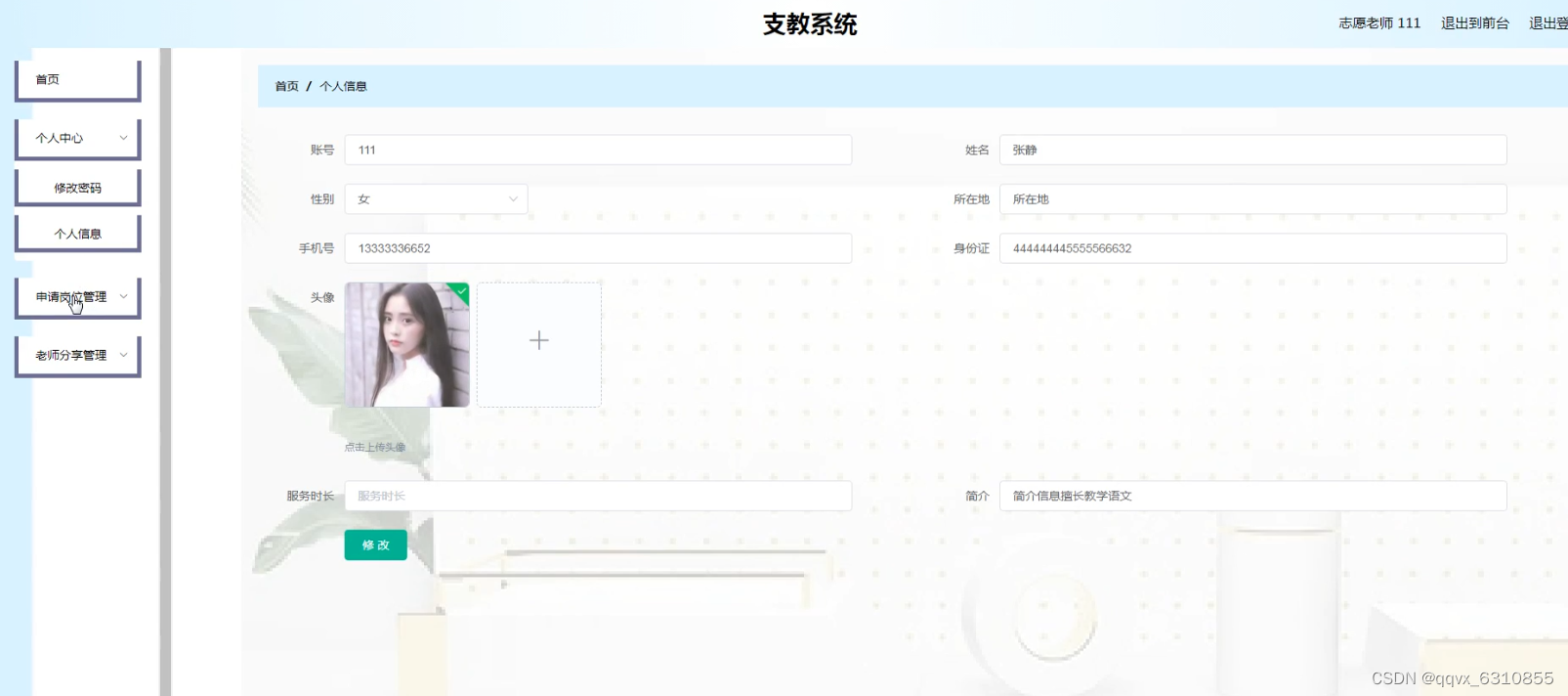Focus the 账号 input field
1568x696 pixels.
[598, 150]
